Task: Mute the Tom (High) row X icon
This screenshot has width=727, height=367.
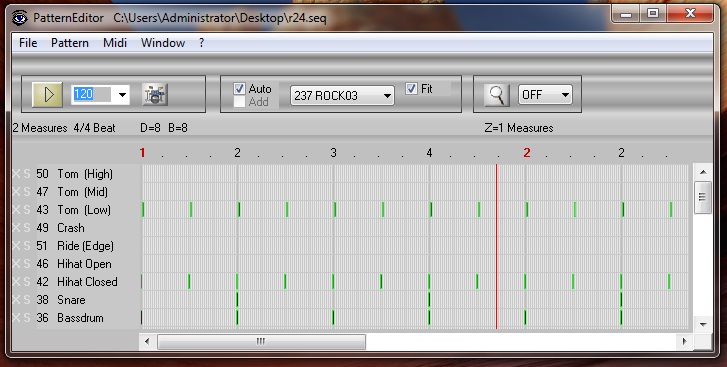Action: pyautogui.click(x=16, y=174)
